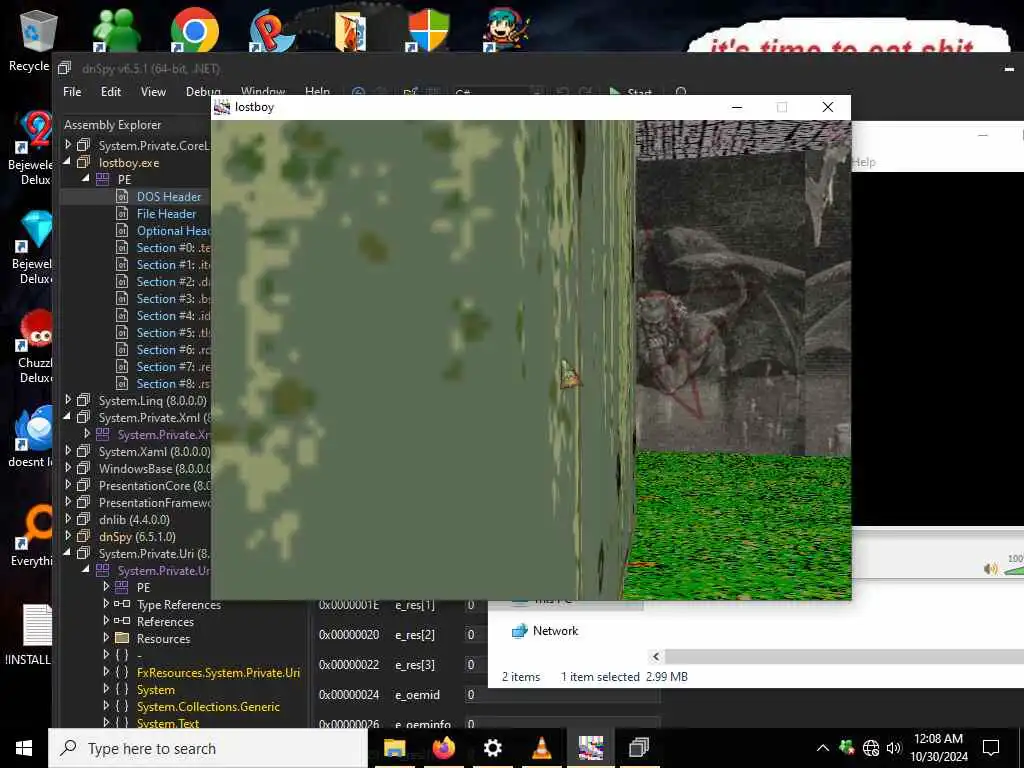Expand the System.Xaml (8.0.0.0) node
Image resolution: width=1024 pixels, height=768 pixels.
(x=68, y=451)
